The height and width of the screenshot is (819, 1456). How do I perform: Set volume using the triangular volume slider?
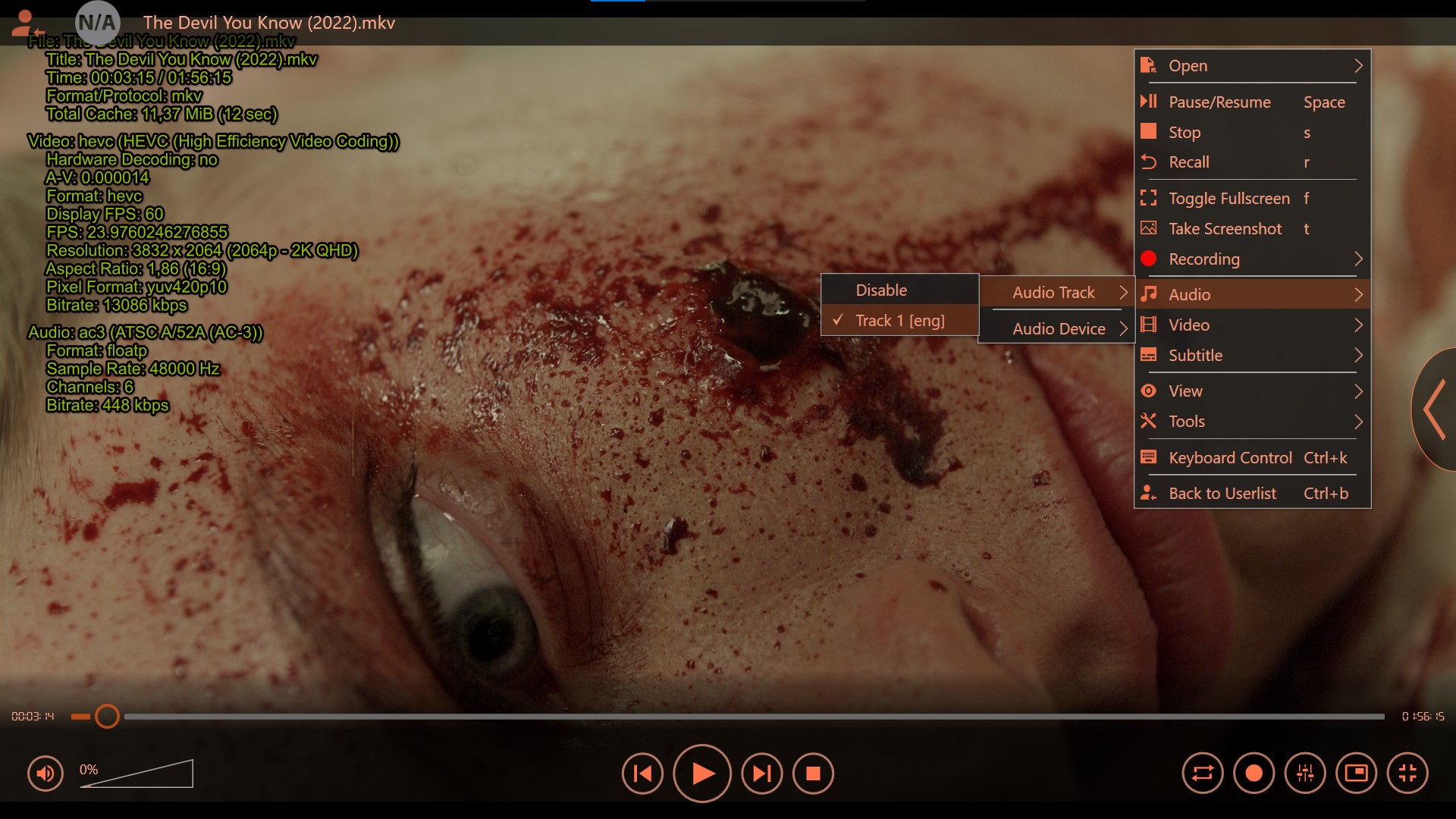click(136, 773)
